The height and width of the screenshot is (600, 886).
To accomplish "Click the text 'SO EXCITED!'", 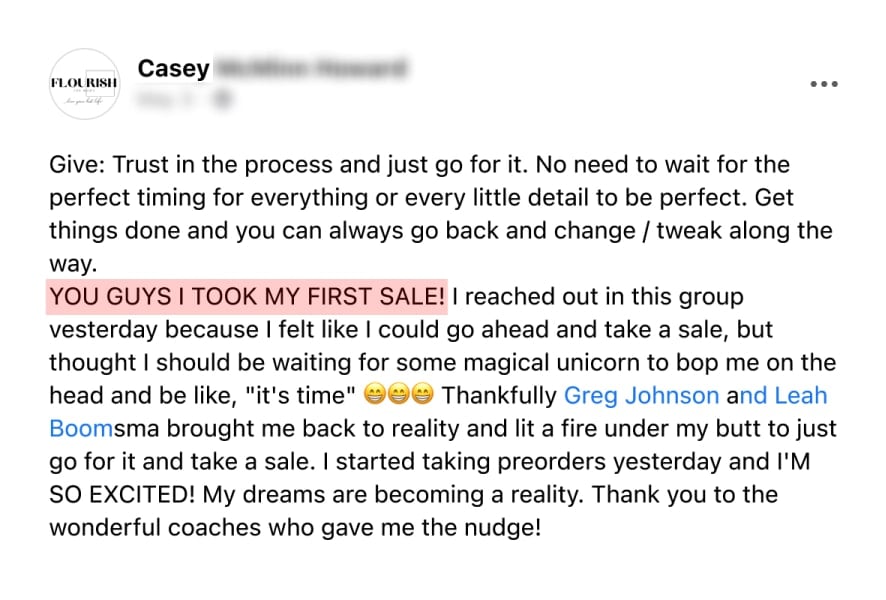I will (x=122, y=494).
